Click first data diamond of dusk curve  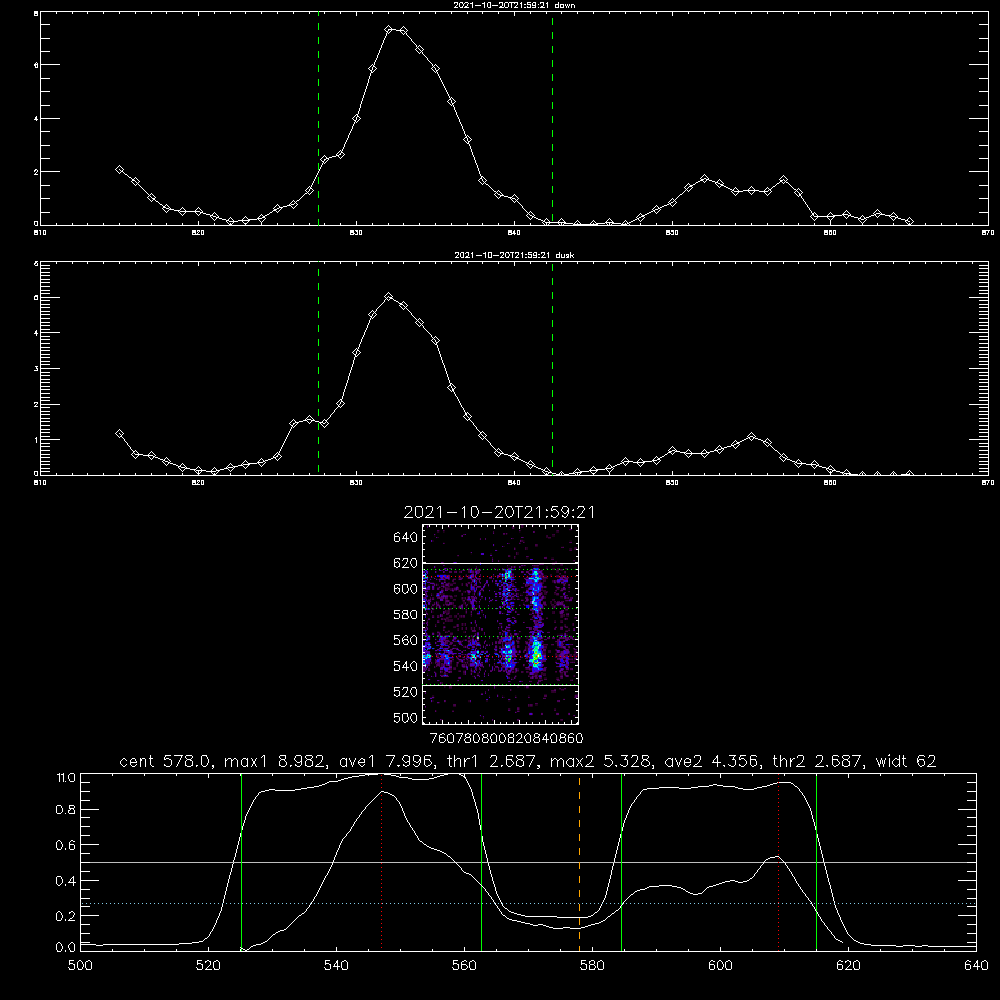[119, 434]
